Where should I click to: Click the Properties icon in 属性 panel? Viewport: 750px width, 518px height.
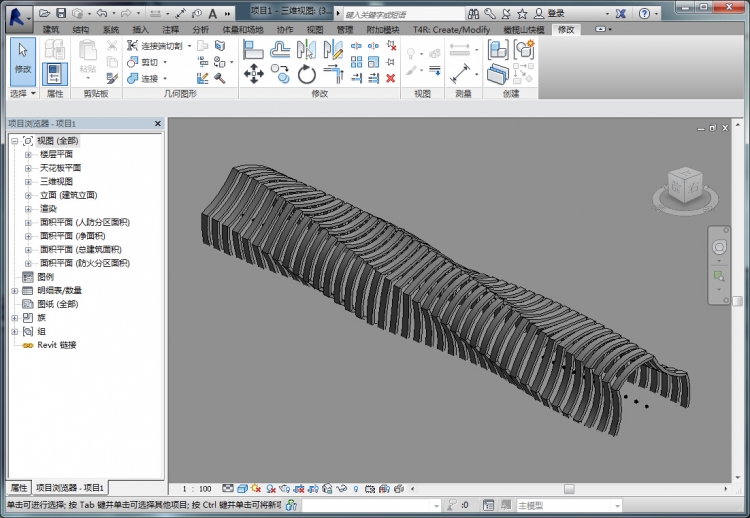(55, 74)
